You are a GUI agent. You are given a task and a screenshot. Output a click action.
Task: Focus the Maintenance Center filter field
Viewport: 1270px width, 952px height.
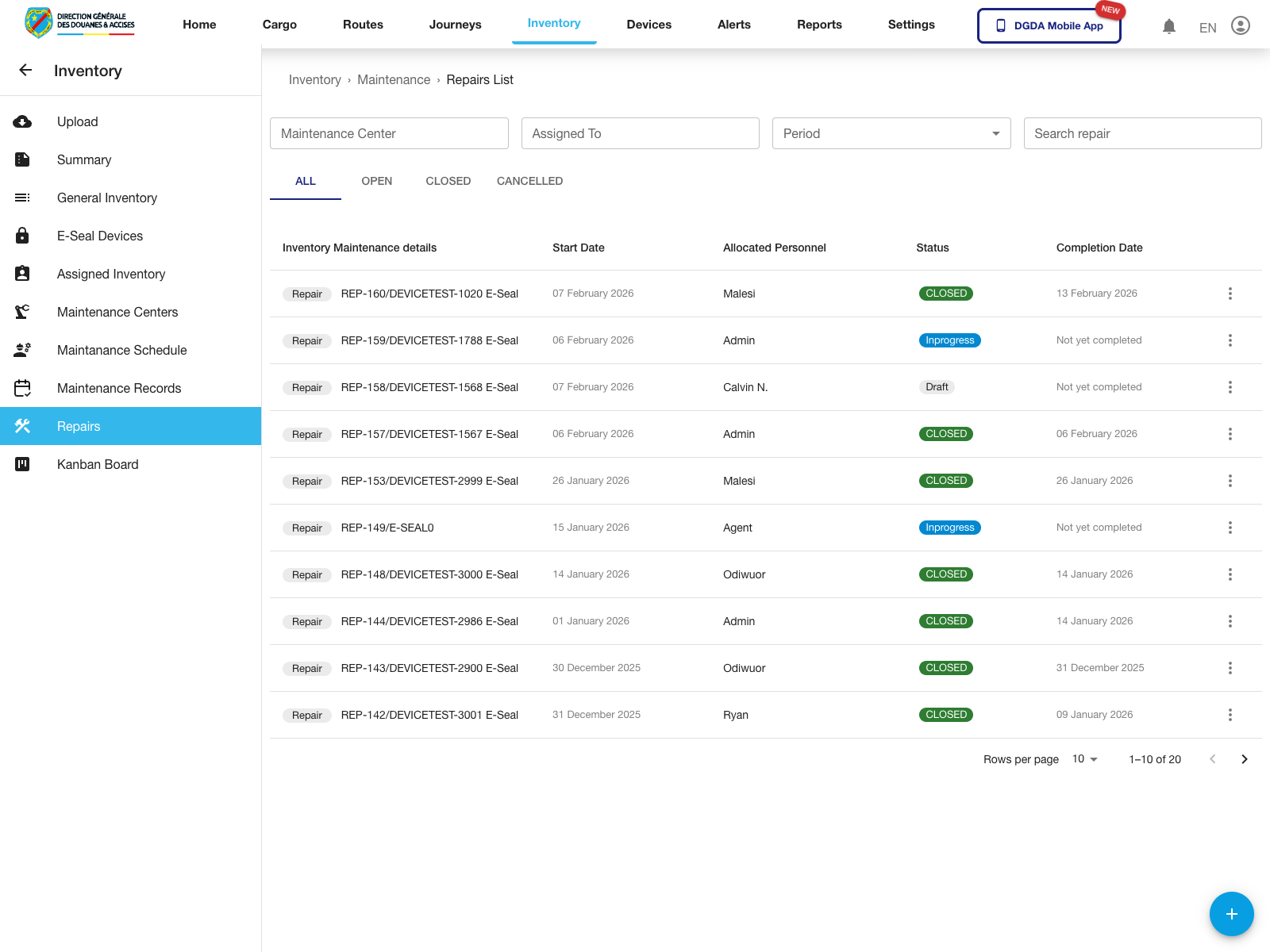(x=389, y=133)
